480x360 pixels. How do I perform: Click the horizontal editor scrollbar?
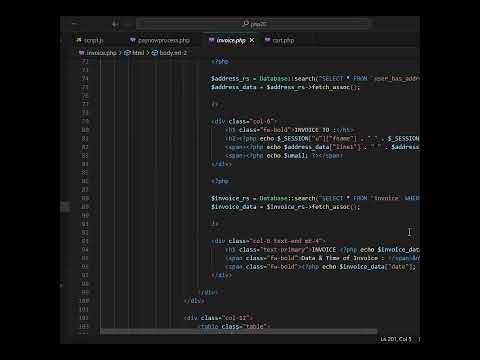point(239,331)
